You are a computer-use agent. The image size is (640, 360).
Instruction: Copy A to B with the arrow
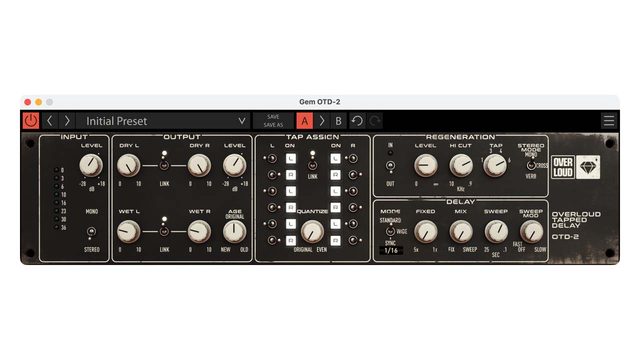(x=322, y=121)
